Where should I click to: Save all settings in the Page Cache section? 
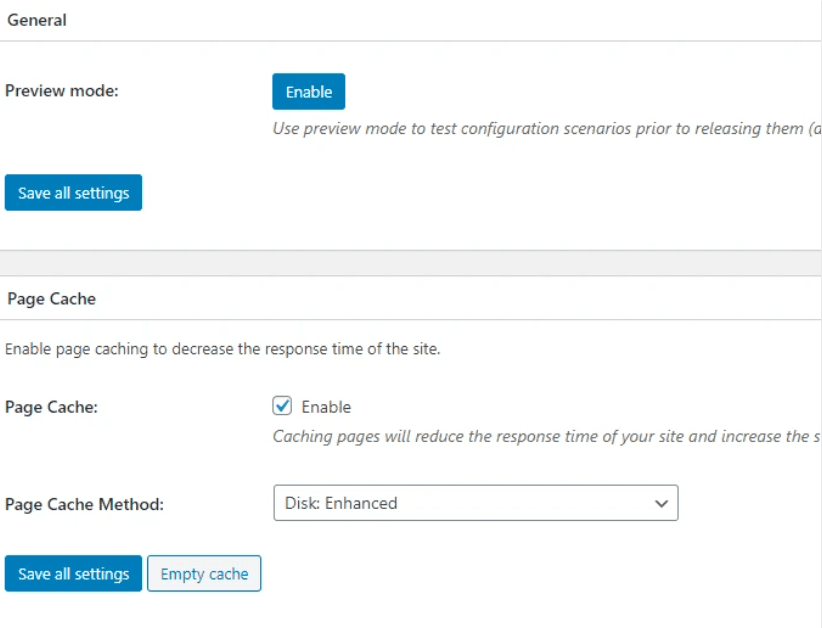73,574
